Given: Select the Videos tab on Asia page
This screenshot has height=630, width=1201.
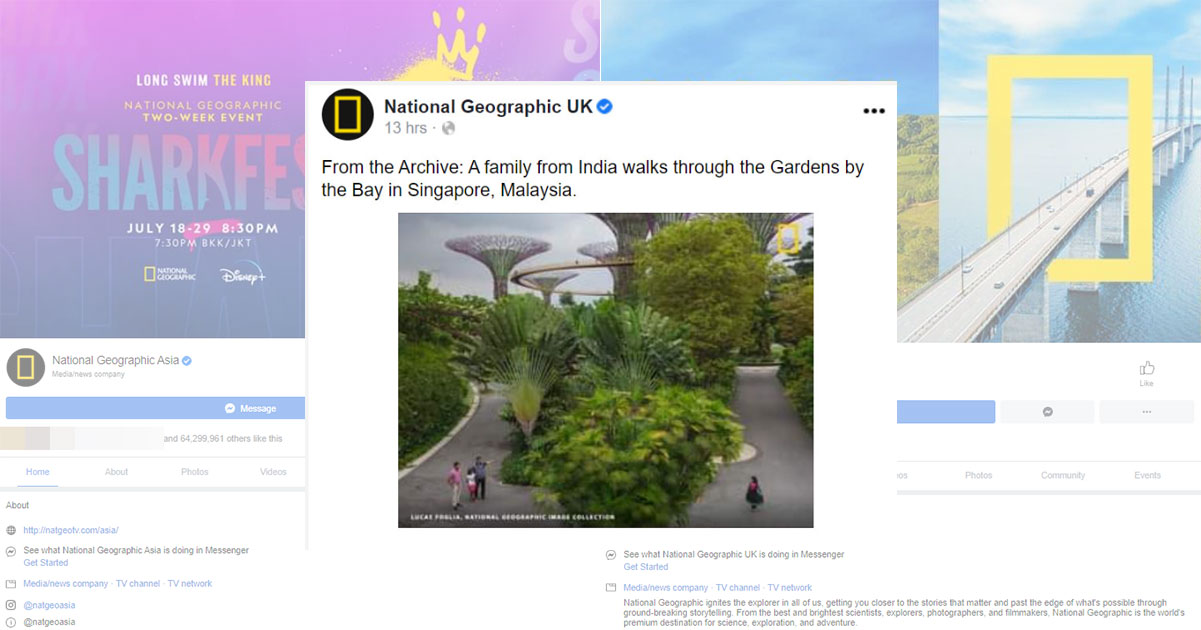Looking at the screenshot, I should [273, 472].
